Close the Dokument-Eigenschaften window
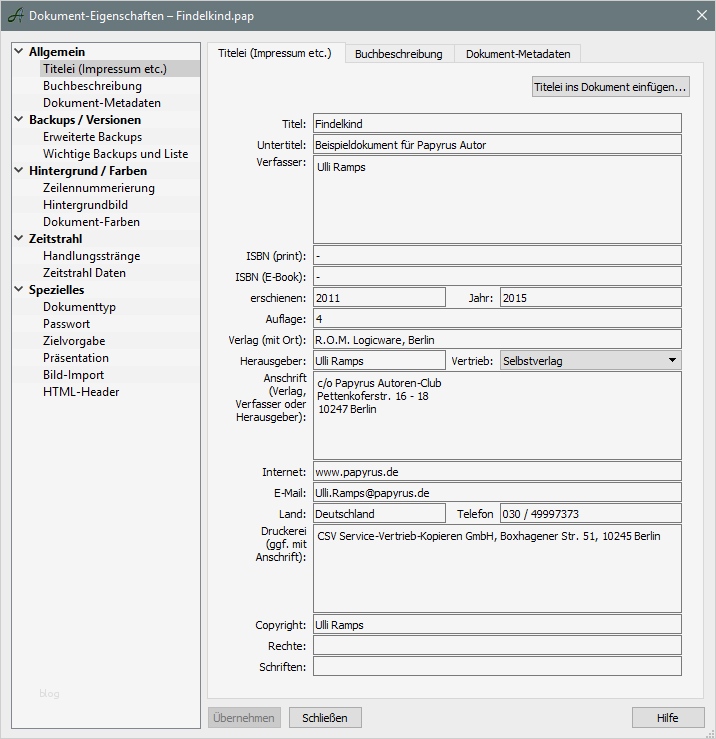This screenshot has width=716, height=739. [x=701, y=16]
